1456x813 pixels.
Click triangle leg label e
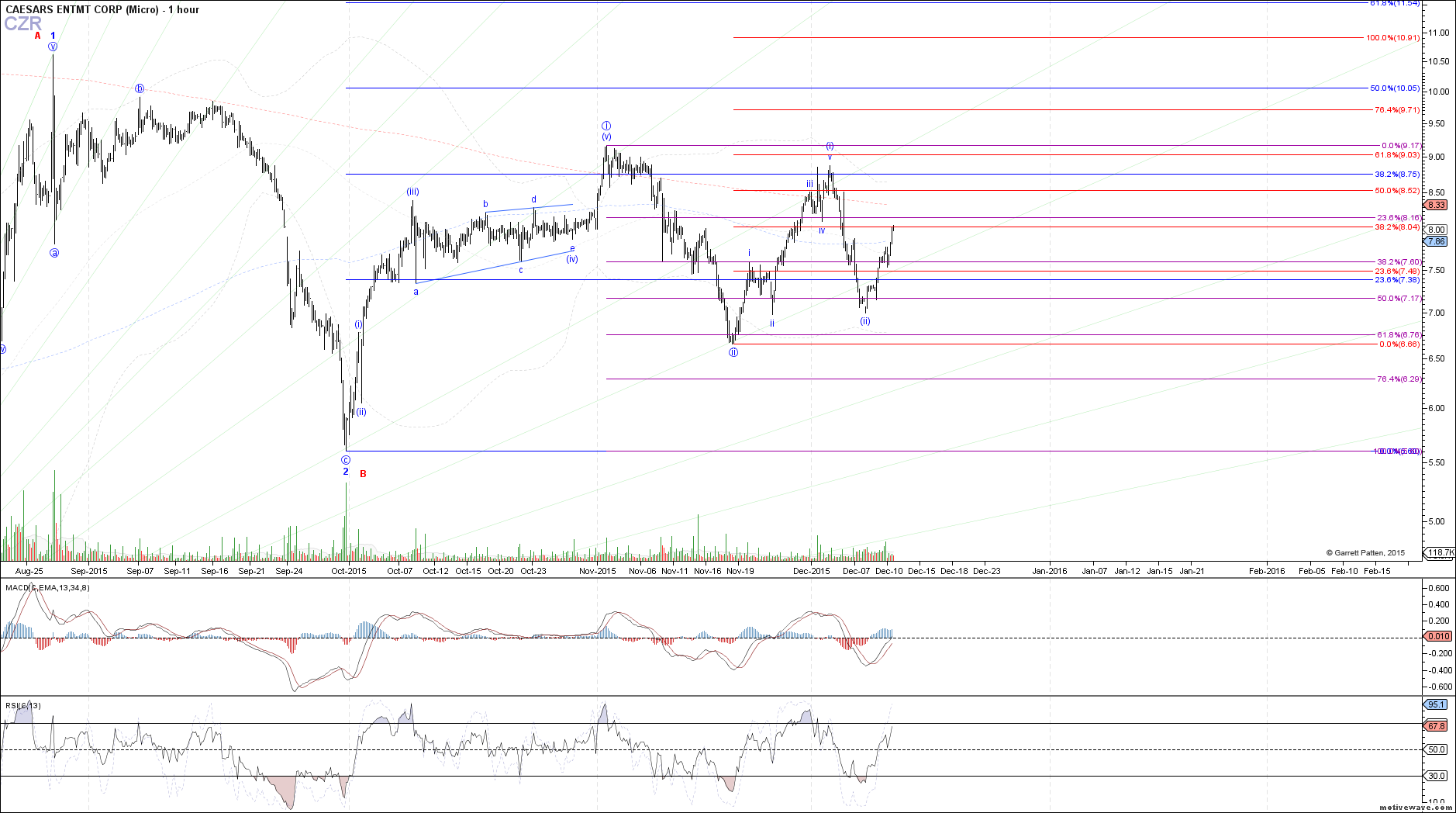pos(572,249)
